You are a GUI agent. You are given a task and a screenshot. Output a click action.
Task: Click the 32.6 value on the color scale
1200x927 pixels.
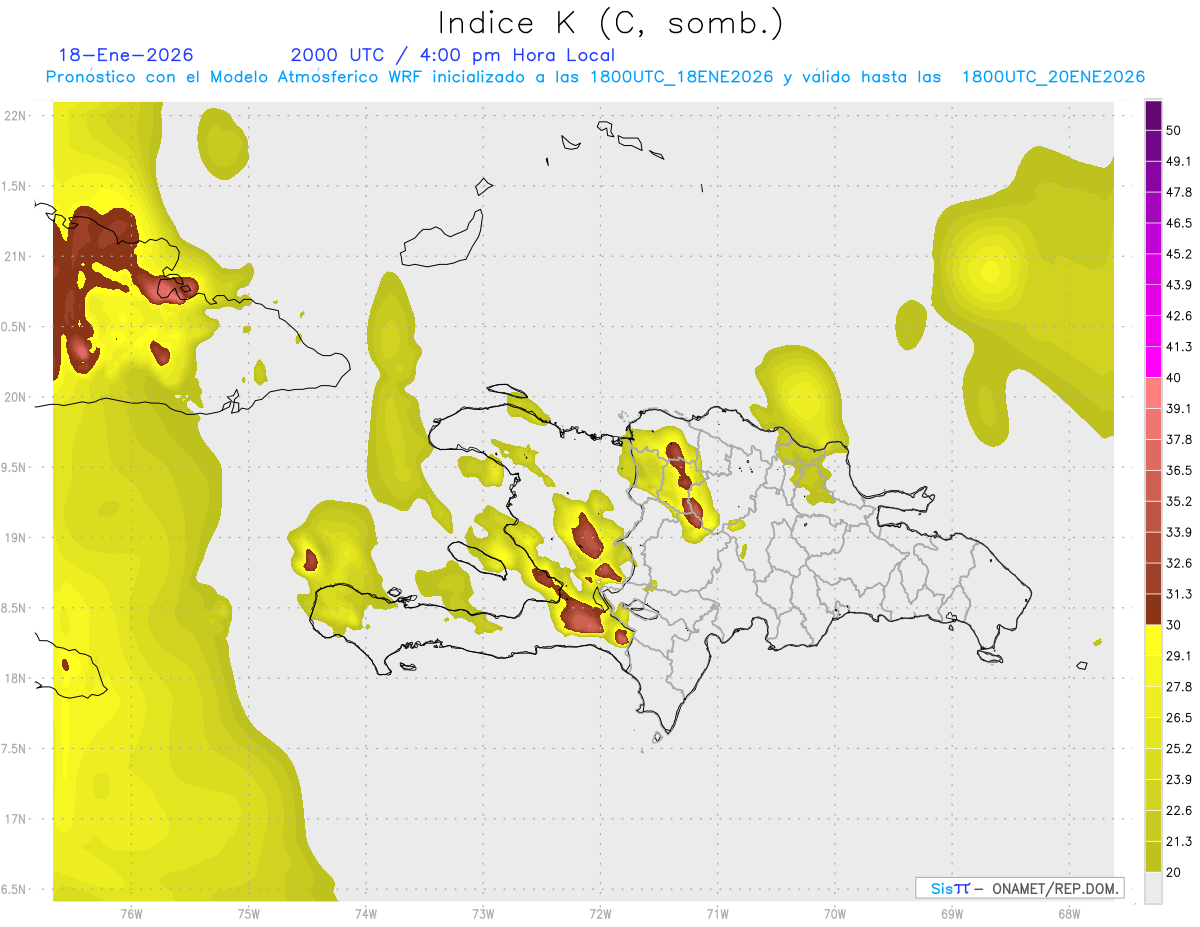pos(1179,563)
